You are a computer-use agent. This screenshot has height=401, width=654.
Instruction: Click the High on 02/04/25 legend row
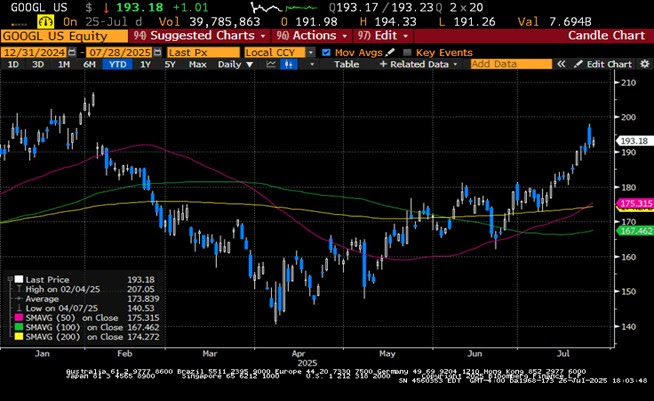tap(86, 289)
